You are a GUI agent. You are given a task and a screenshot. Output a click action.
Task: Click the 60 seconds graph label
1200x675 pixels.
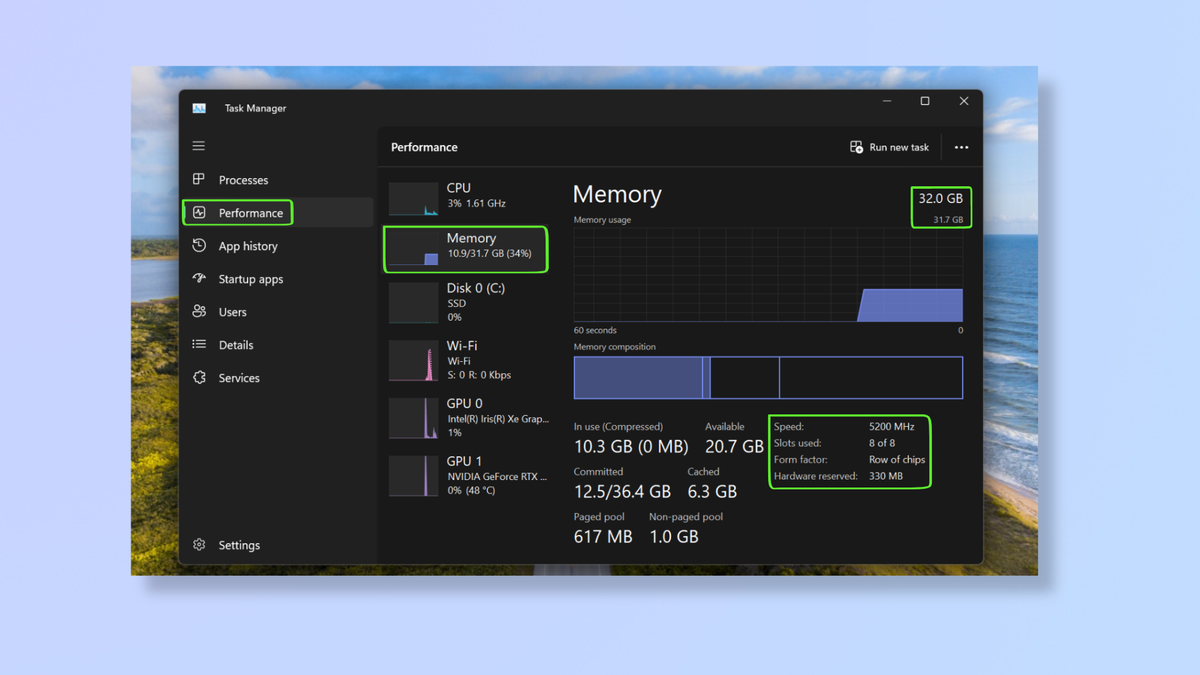(595, 330)
